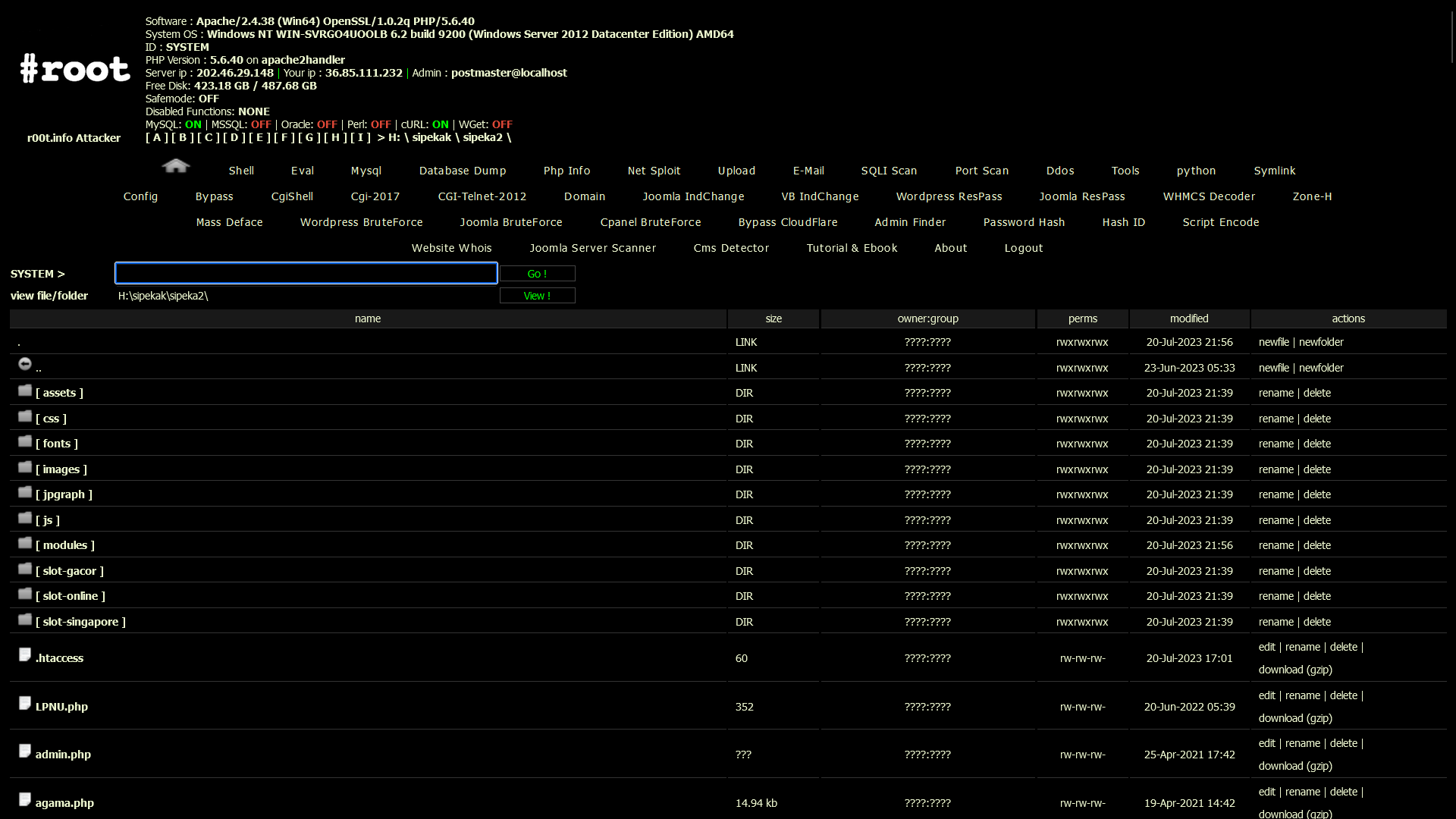This screenshot has height=819, width=1456.
Task: Switch to drive [ C ]
Action: pyautogui.click(x=209, y=137)
